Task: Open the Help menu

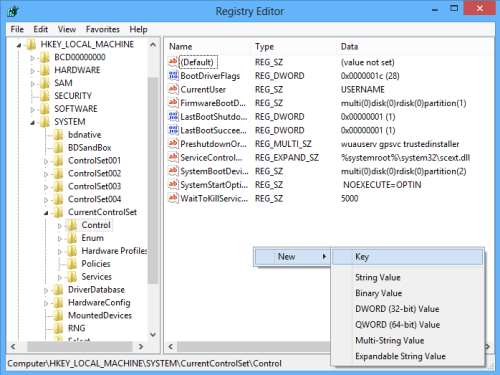Action: pos(138,29)
